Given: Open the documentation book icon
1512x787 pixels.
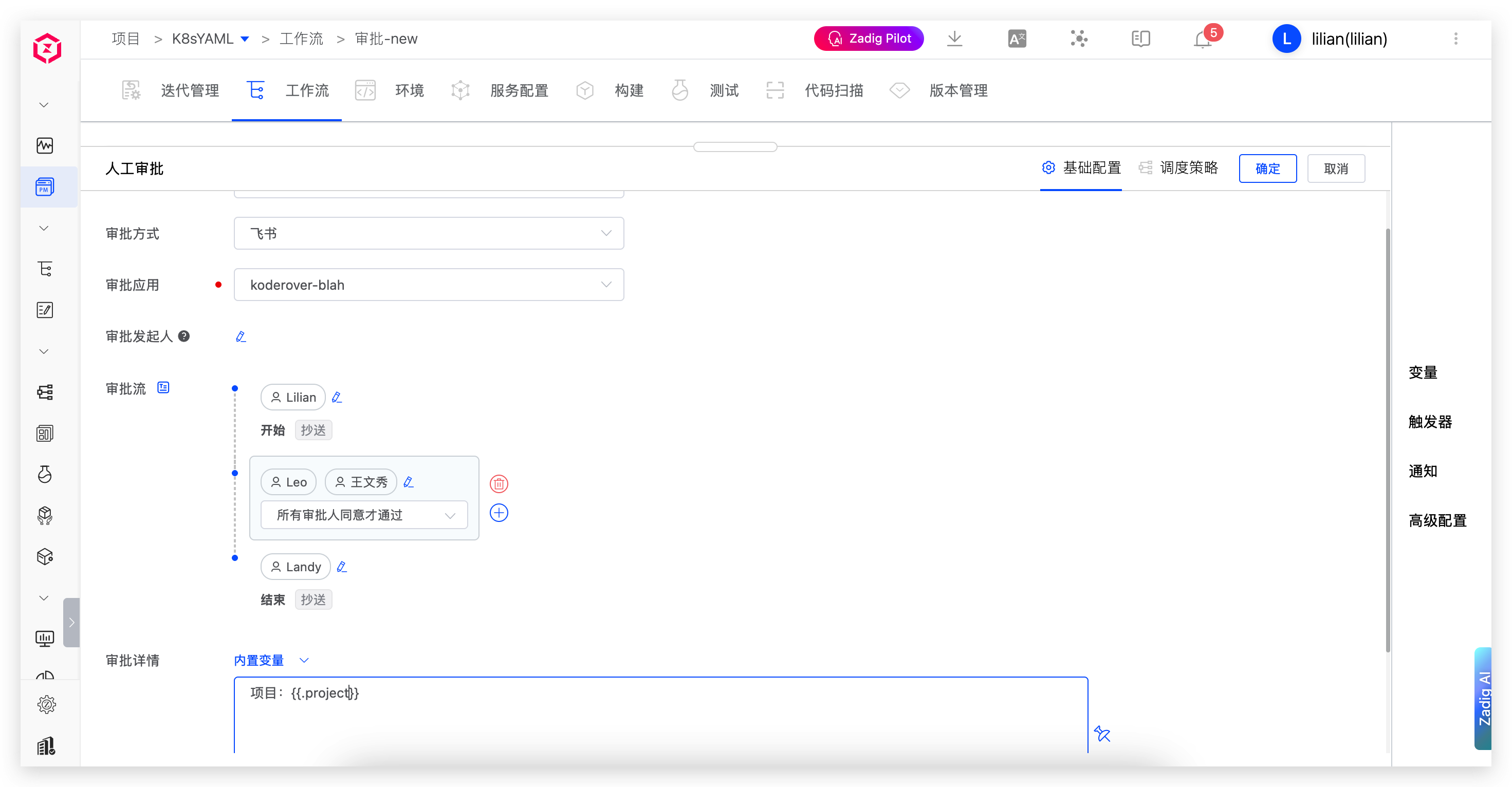Looking at the screenshot, I should click(x=1140, y=38).
